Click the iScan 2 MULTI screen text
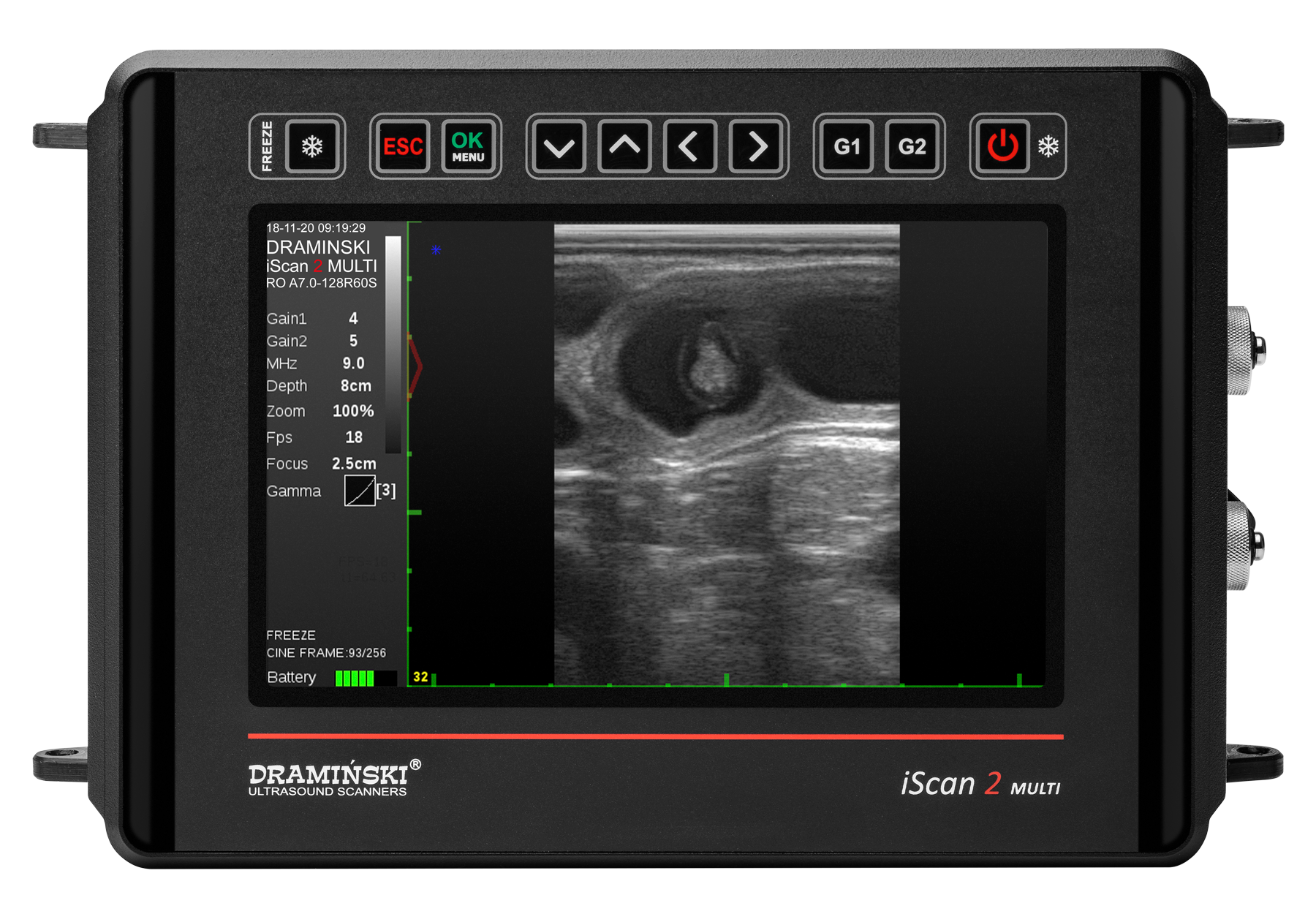Screen dimensions: 1316x914 (x=322, y=266)
